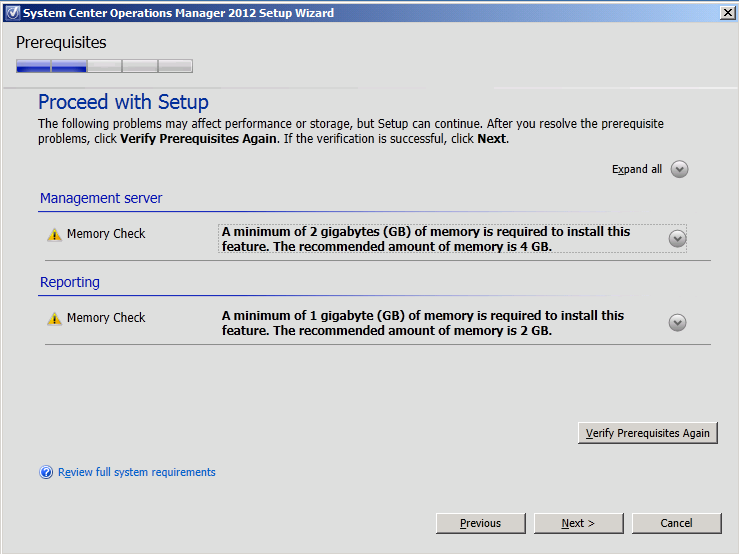Close the Setup Wizard window
739x554 pixels.
[x=728, y=13]
